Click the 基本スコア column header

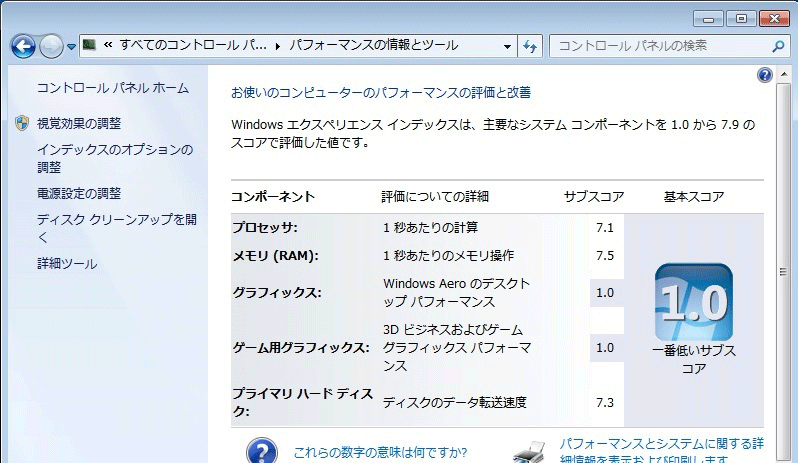click(694, 197)
